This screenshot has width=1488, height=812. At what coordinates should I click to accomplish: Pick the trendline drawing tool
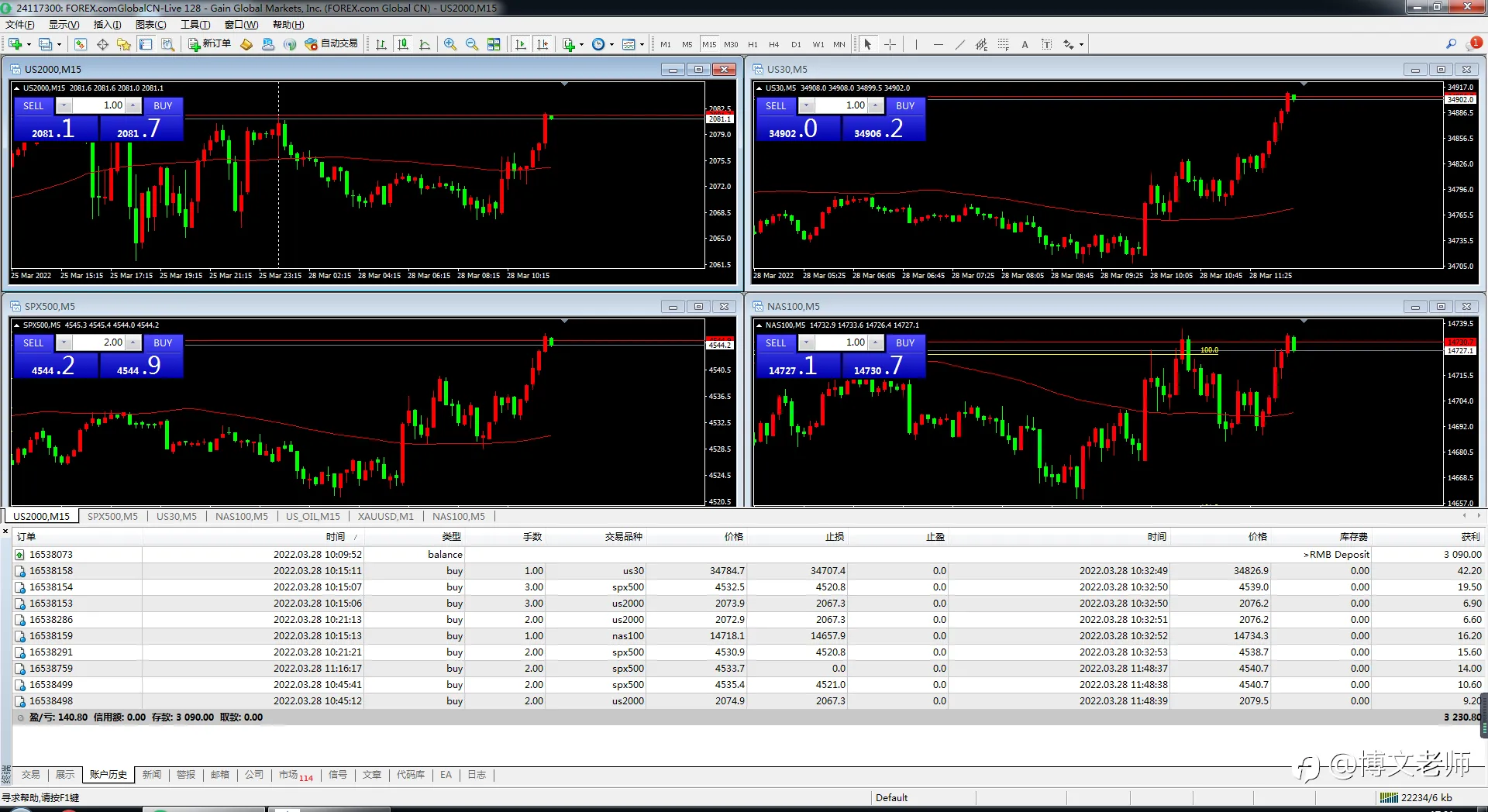(959, 44)
